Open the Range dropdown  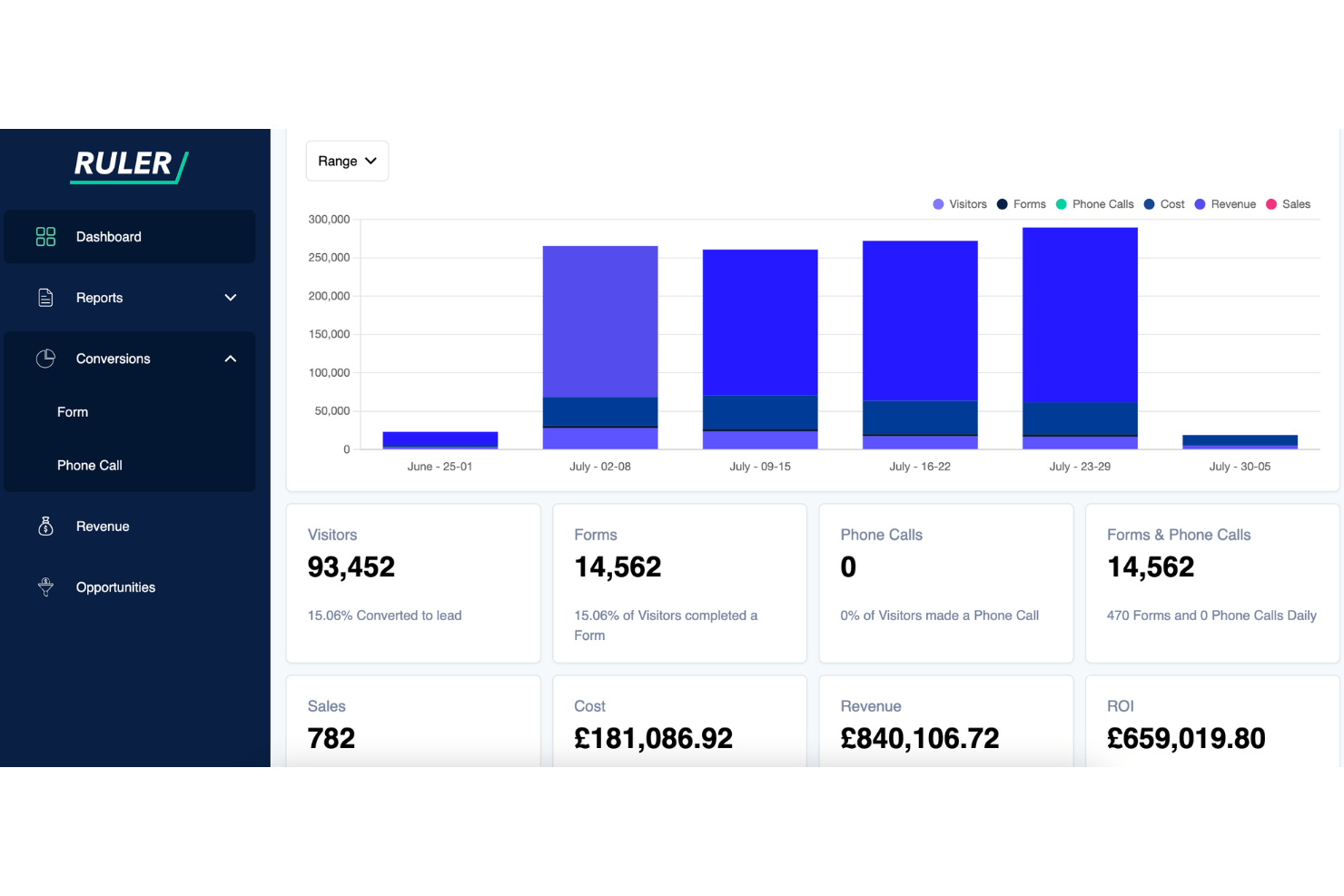pos(347,161)
